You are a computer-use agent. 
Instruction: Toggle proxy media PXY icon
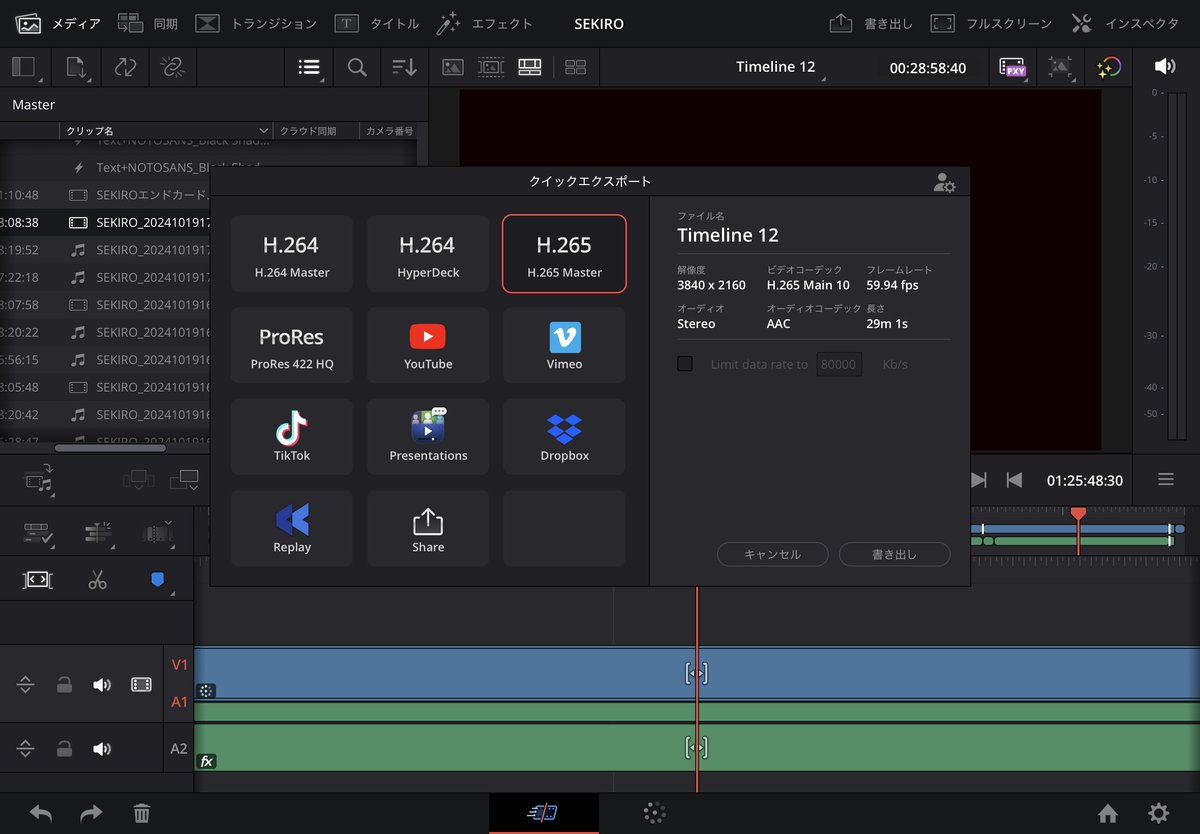click(x=1014, y=67)
